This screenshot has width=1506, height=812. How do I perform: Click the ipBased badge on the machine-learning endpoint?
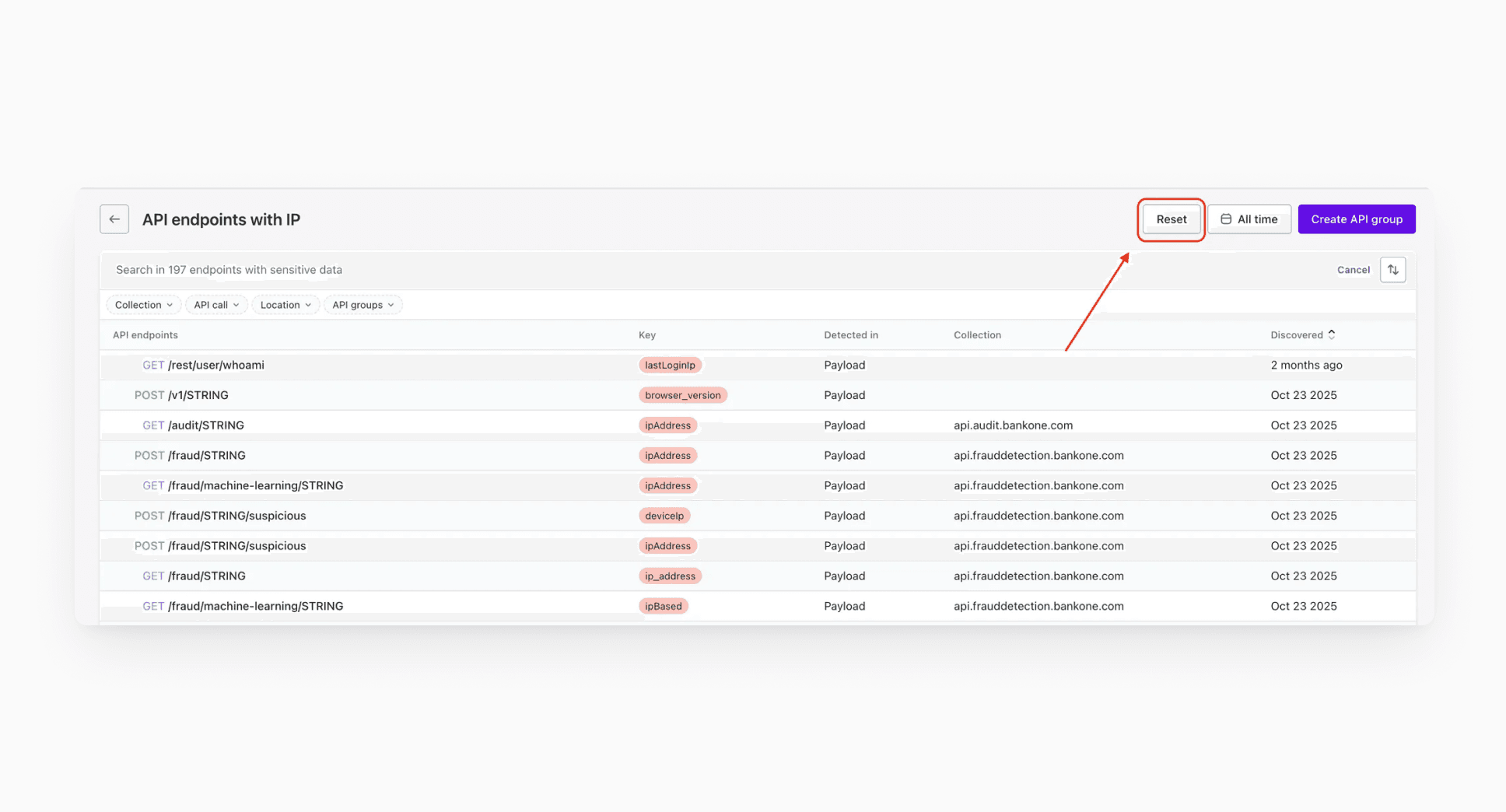coord(663,606)
